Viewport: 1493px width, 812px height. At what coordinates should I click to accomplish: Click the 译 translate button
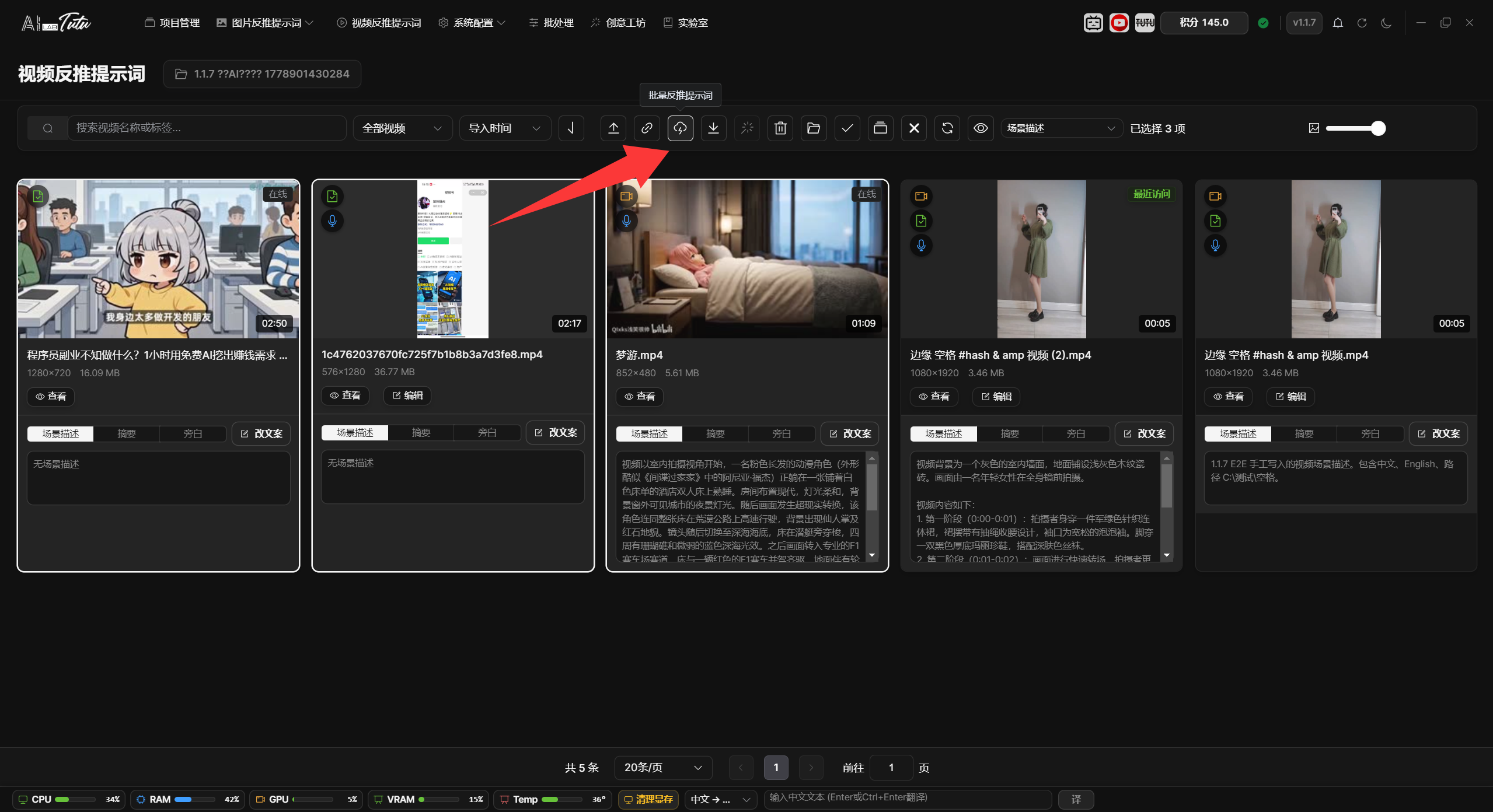click(x=1076, y=799)
